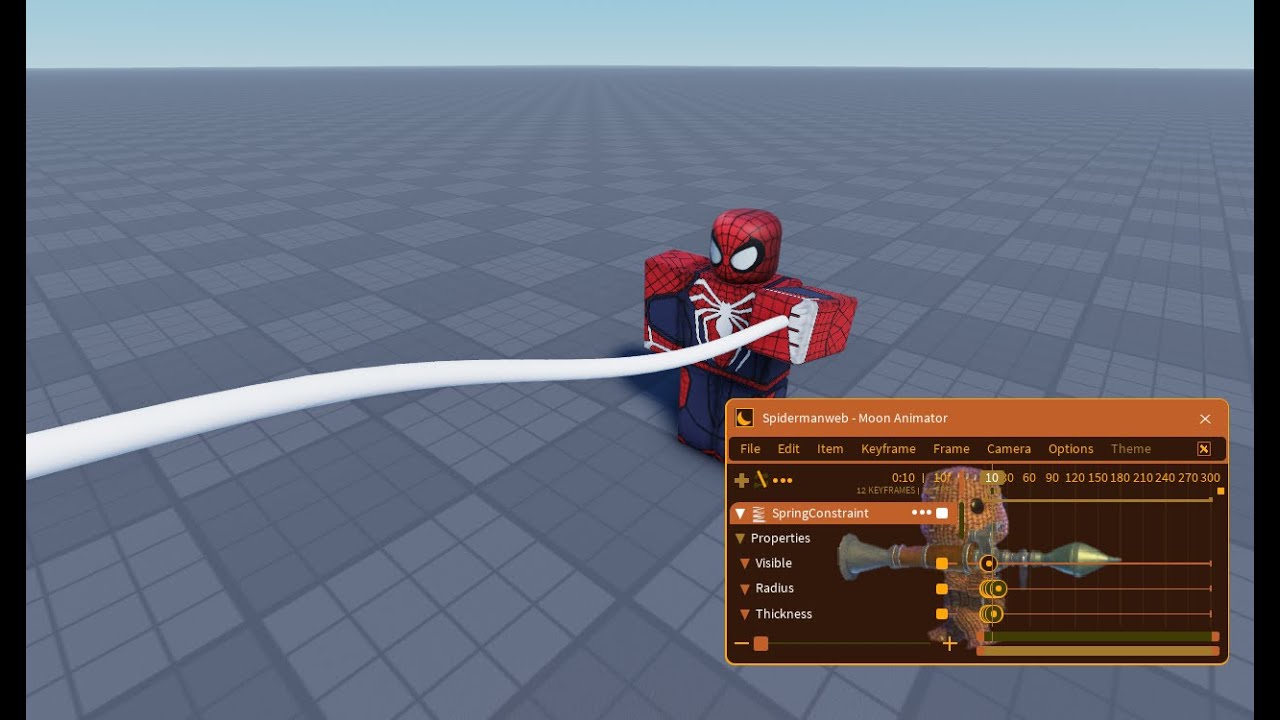1280x720 pixels.
Task: Collapse the SpringConstraint item triangle
Action: point(740,513)
